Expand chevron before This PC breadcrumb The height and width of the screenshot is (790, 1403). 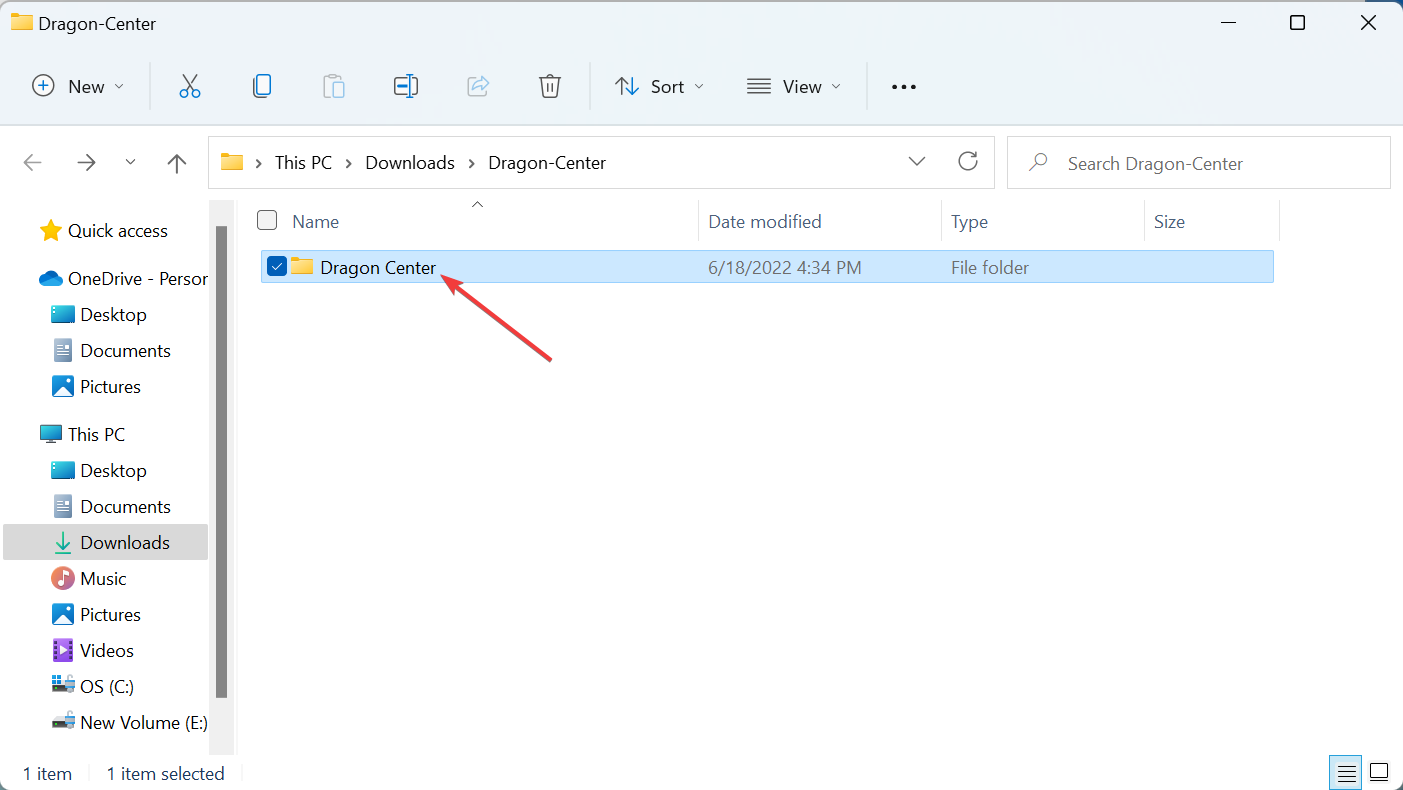[x=259, y=163]
